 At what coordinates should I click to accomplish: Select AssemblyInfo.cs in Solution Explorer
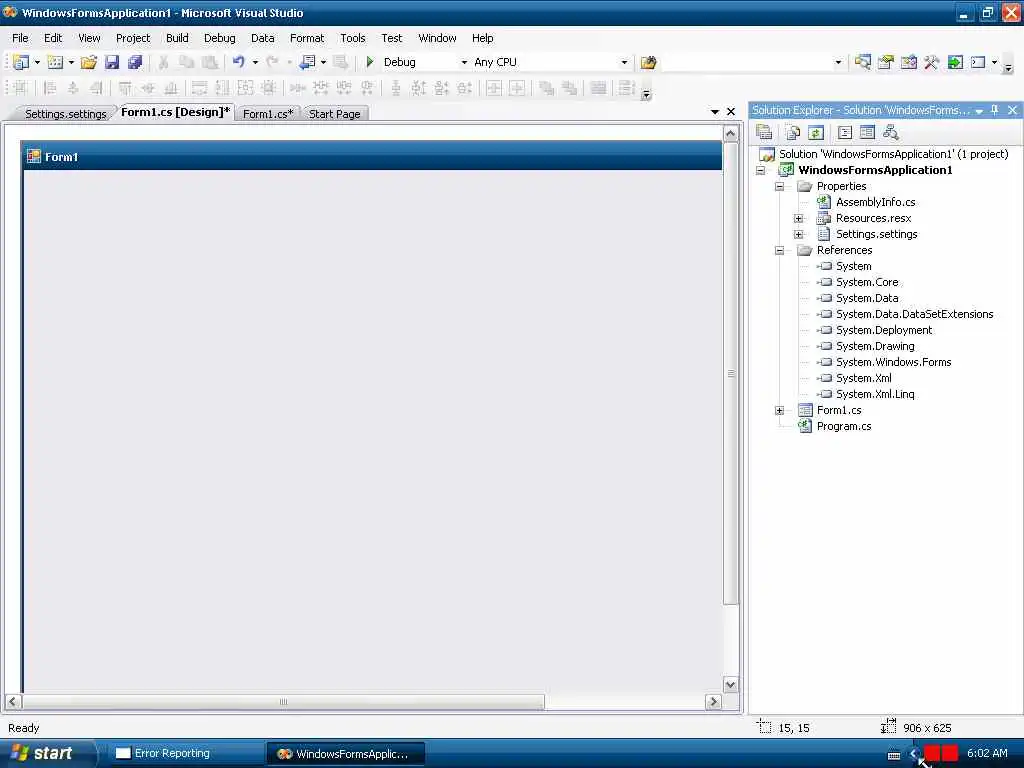pos(875,202)
